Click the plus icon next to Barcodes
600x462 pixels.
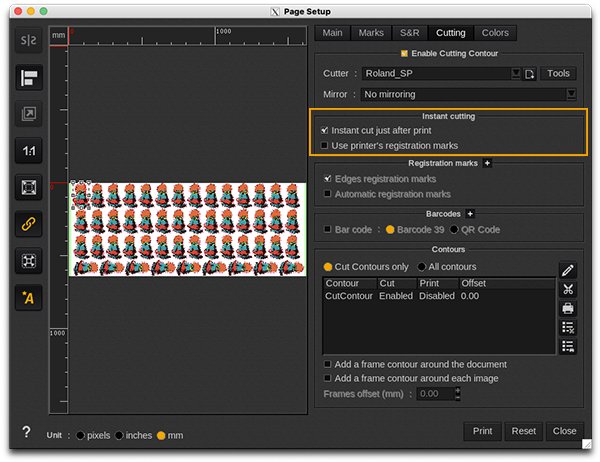pos(470,214)
